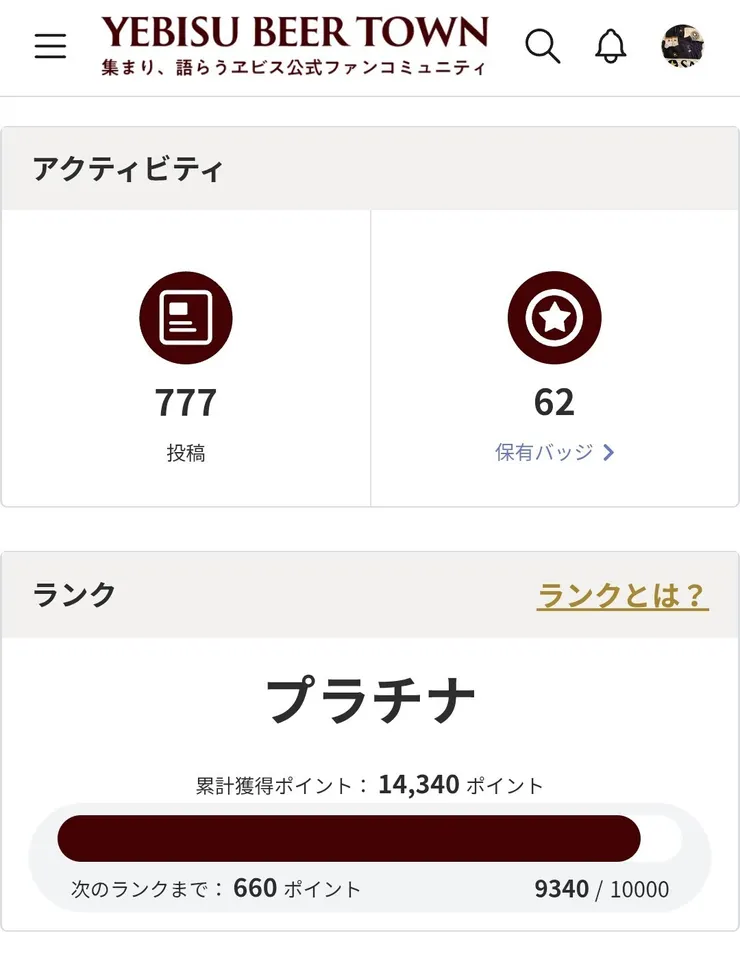Open the ランクとは？ help link

pyautogui.click(x=622, y=596)
